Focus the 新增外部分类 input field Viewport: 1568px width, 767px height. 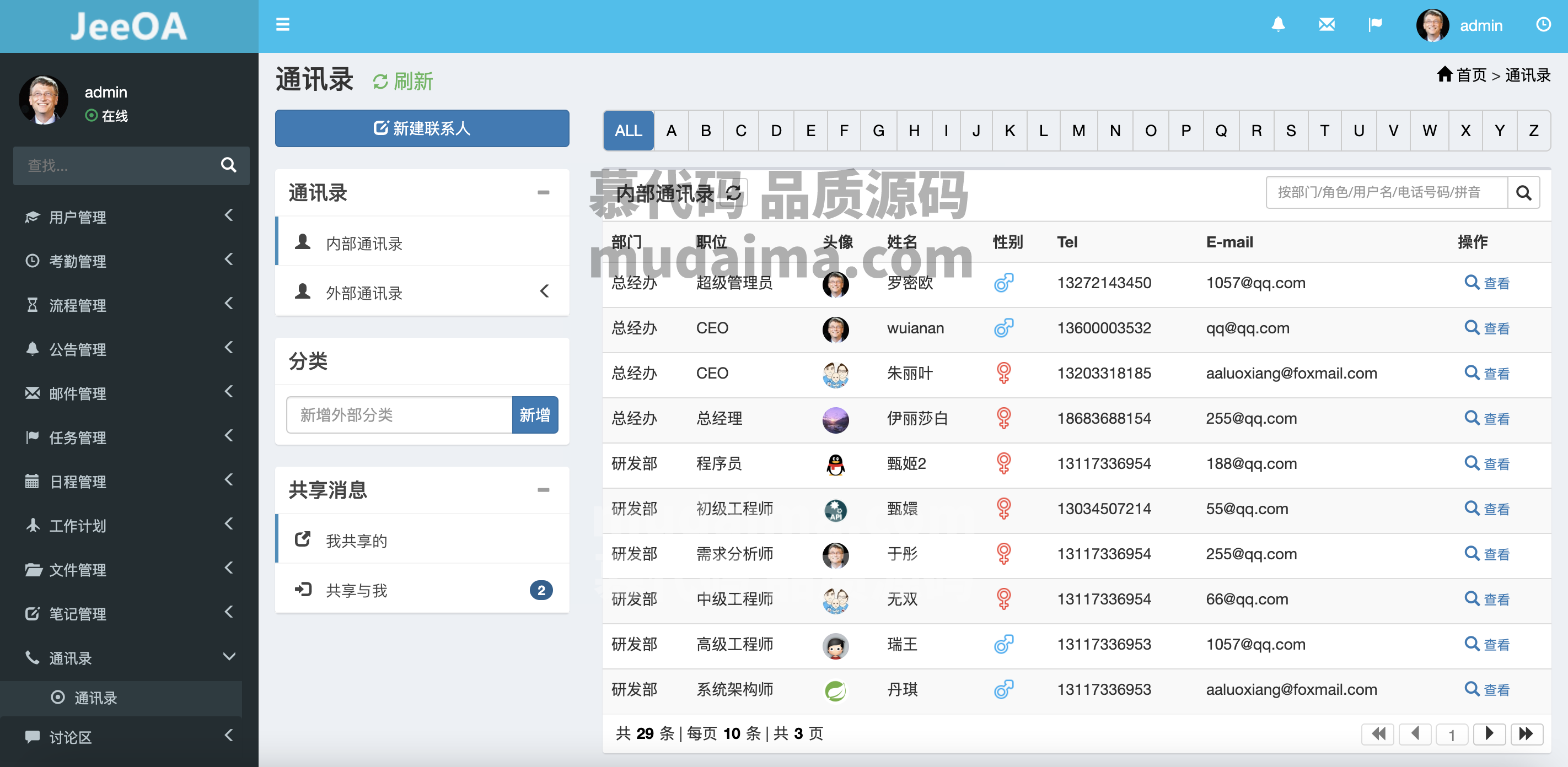[399, 415]
